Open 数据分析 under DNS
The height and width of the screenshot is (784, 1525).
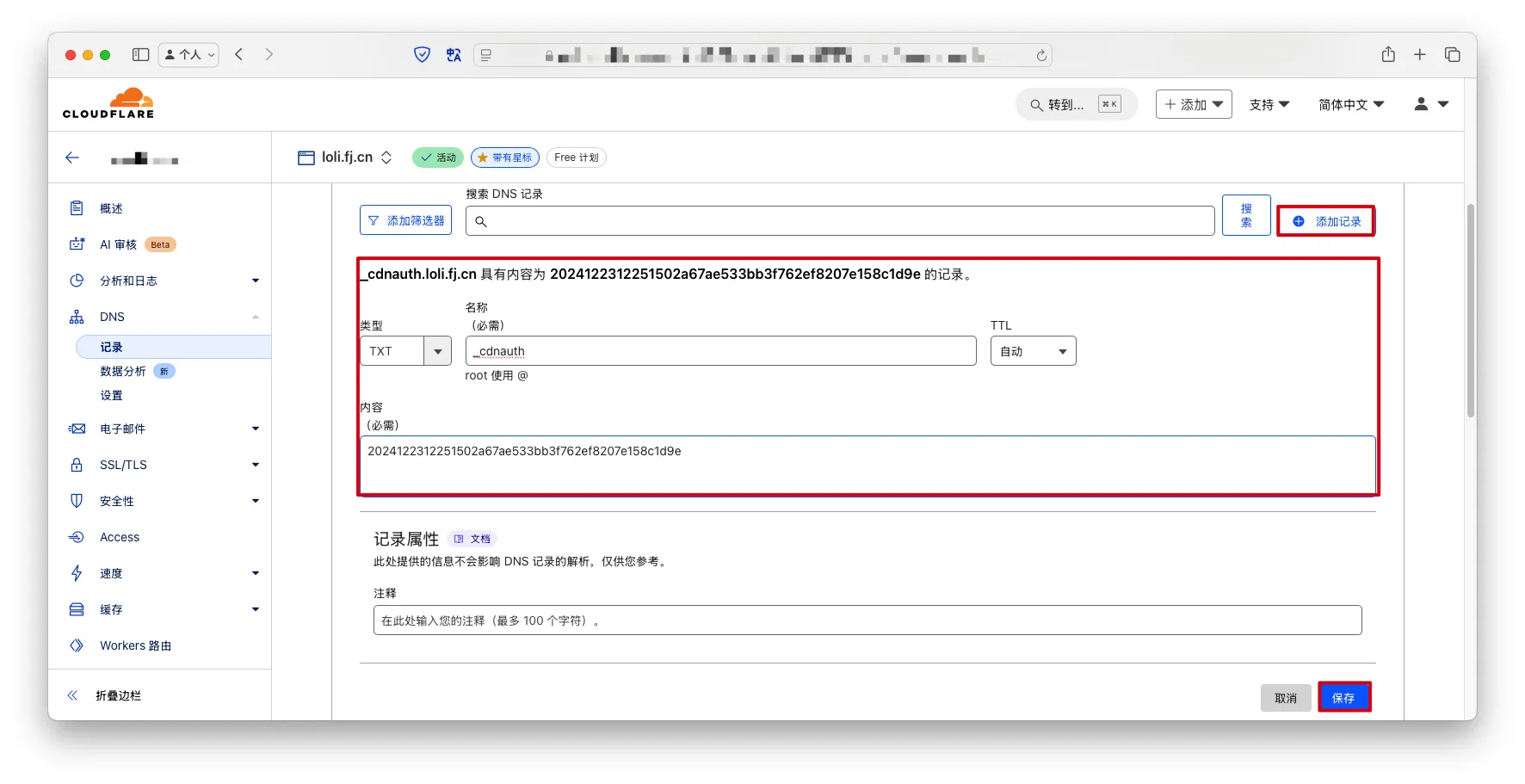(123, 371)
